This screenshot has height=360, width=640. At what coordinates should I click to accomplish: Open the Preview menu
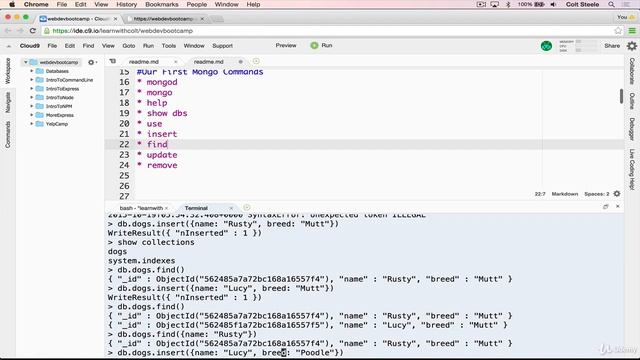pos(286,45)
